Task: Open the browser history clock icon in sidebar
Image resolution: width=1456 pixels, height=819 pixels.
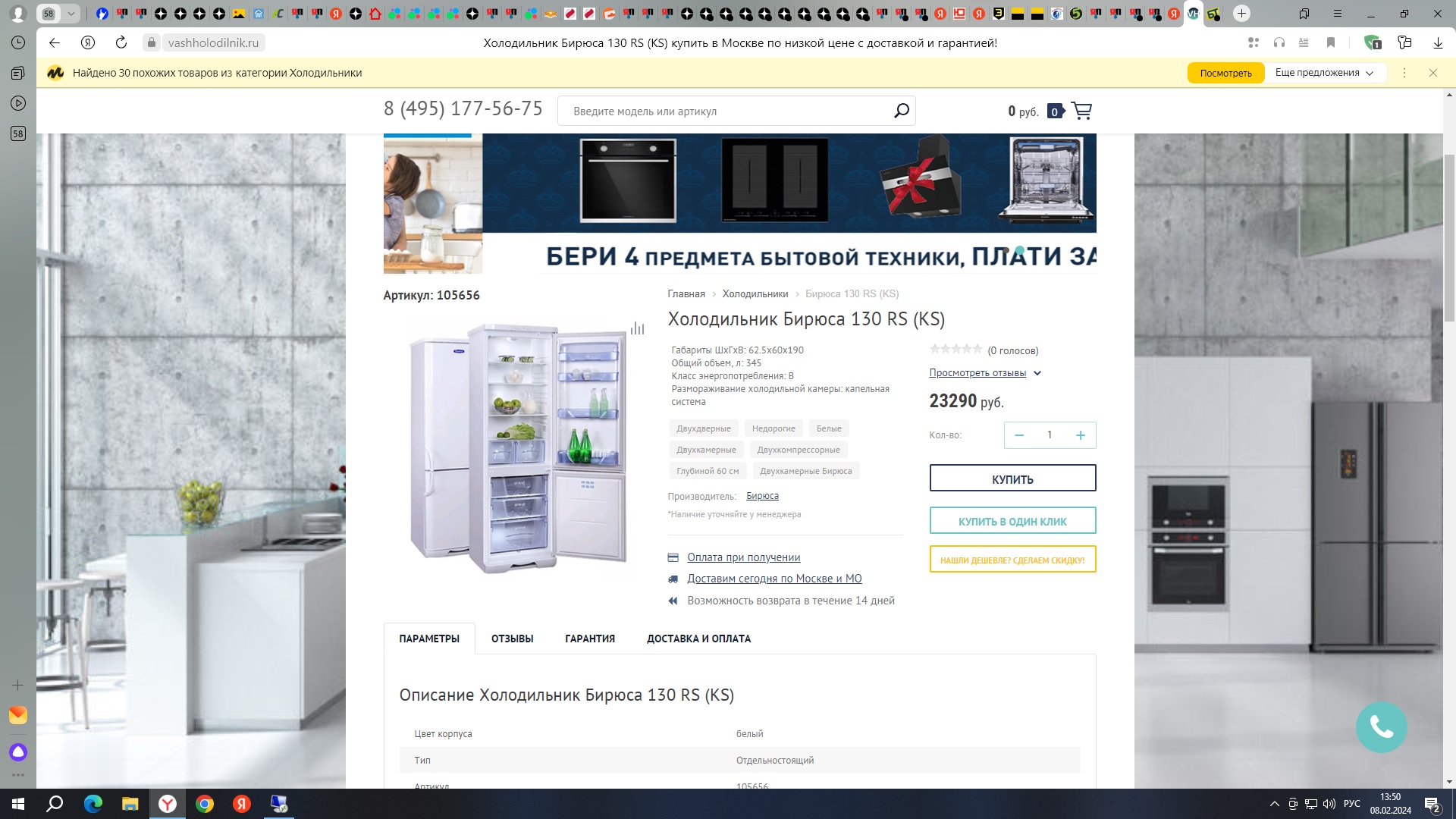Action: click(x=18, y=43)
